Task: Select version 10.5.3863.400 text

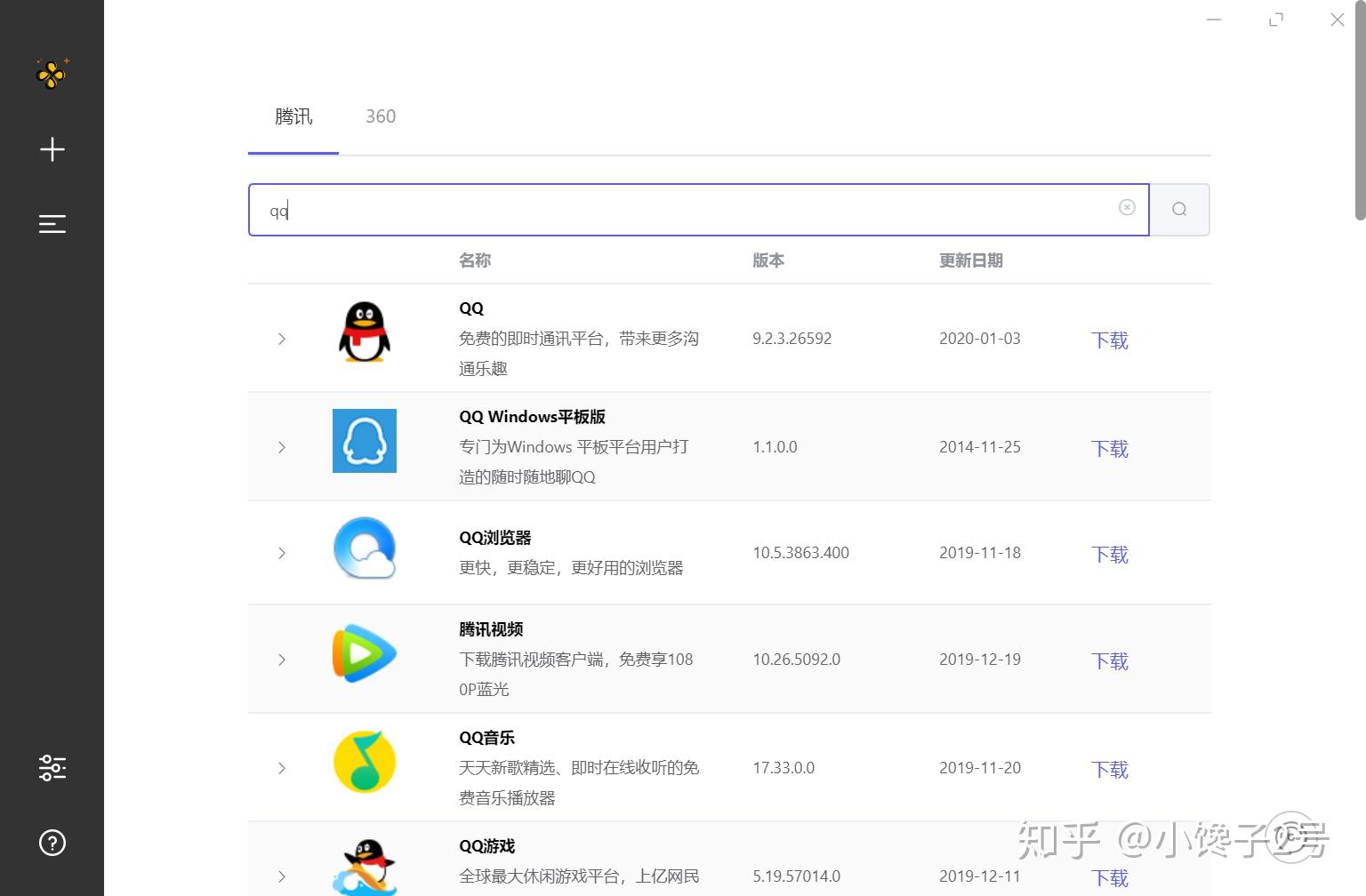Action: click(x=801, y=553)
